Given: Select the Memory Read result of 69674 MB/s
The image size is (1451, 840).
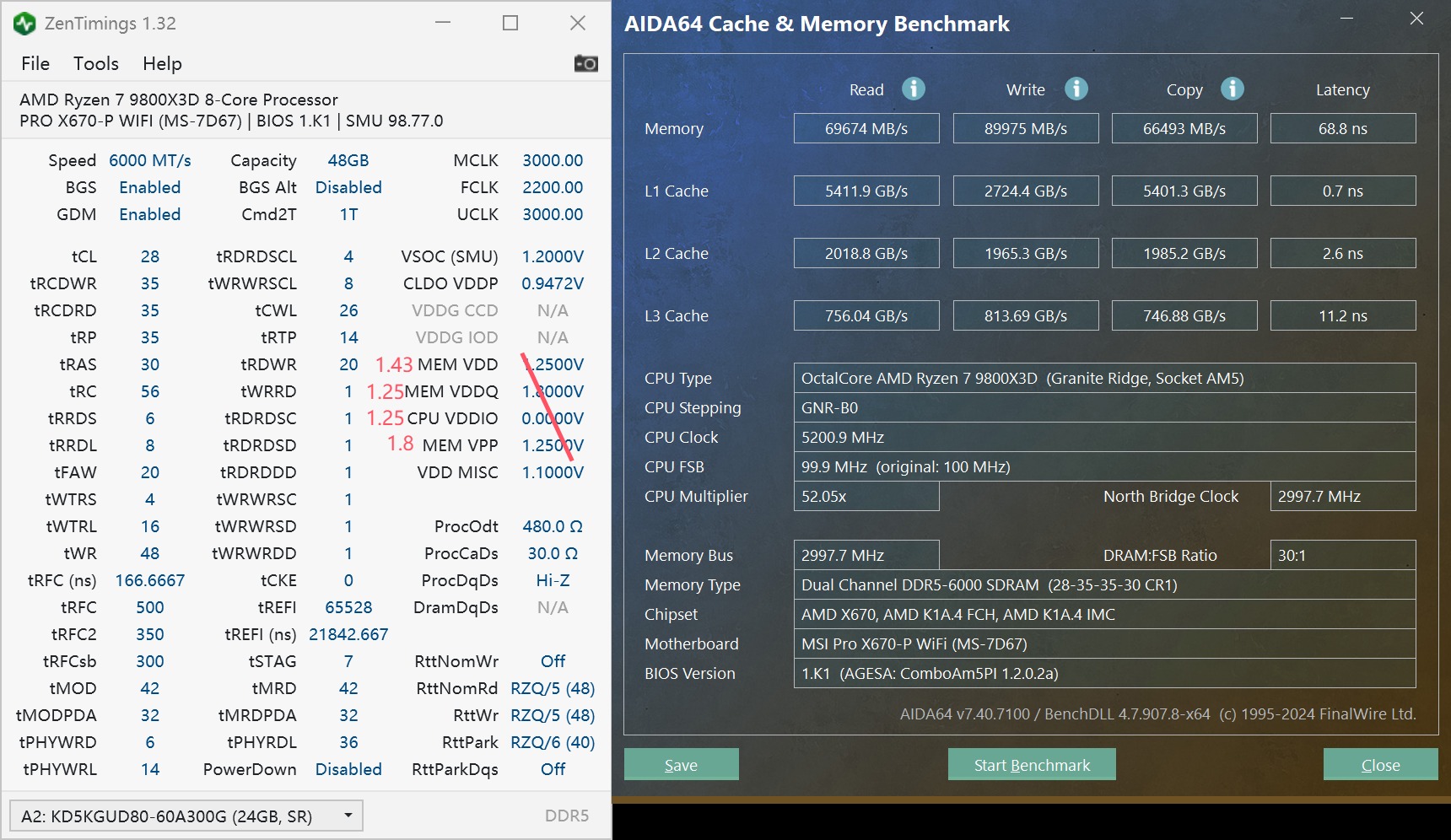Looking at the screenshot, I should (x=866, y=128).
